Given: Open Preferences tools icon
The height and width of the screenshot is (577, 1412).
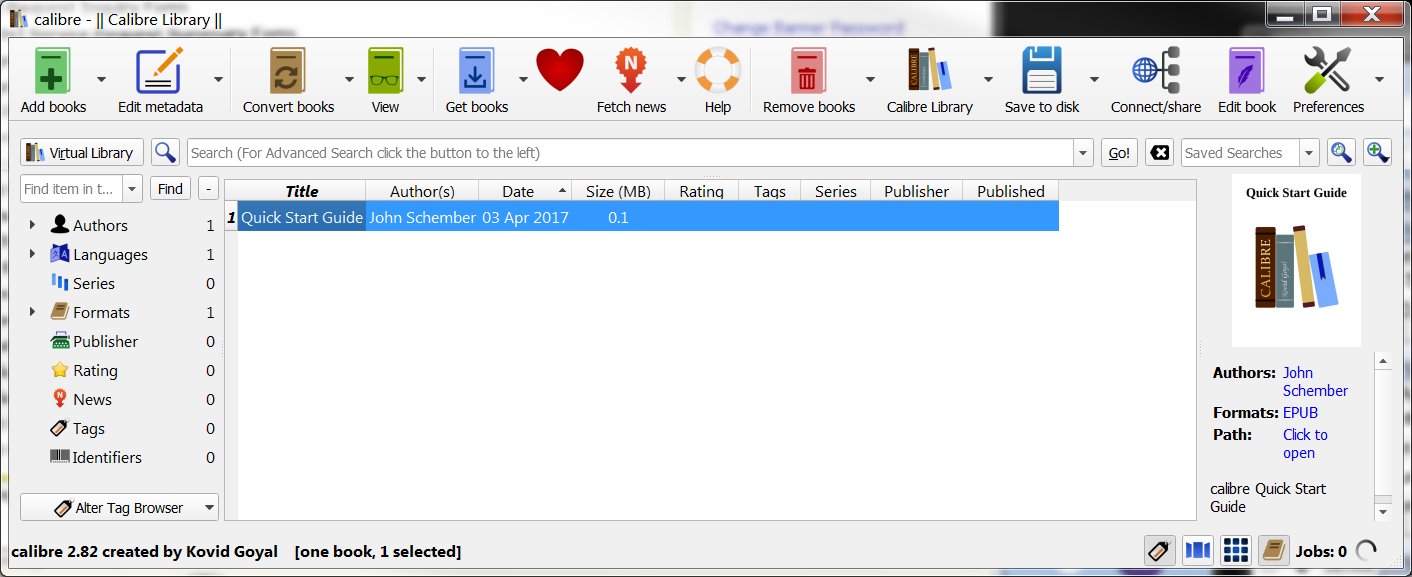Looking at the screenshot, I should pyautogui.click(x=1327, y=72).
